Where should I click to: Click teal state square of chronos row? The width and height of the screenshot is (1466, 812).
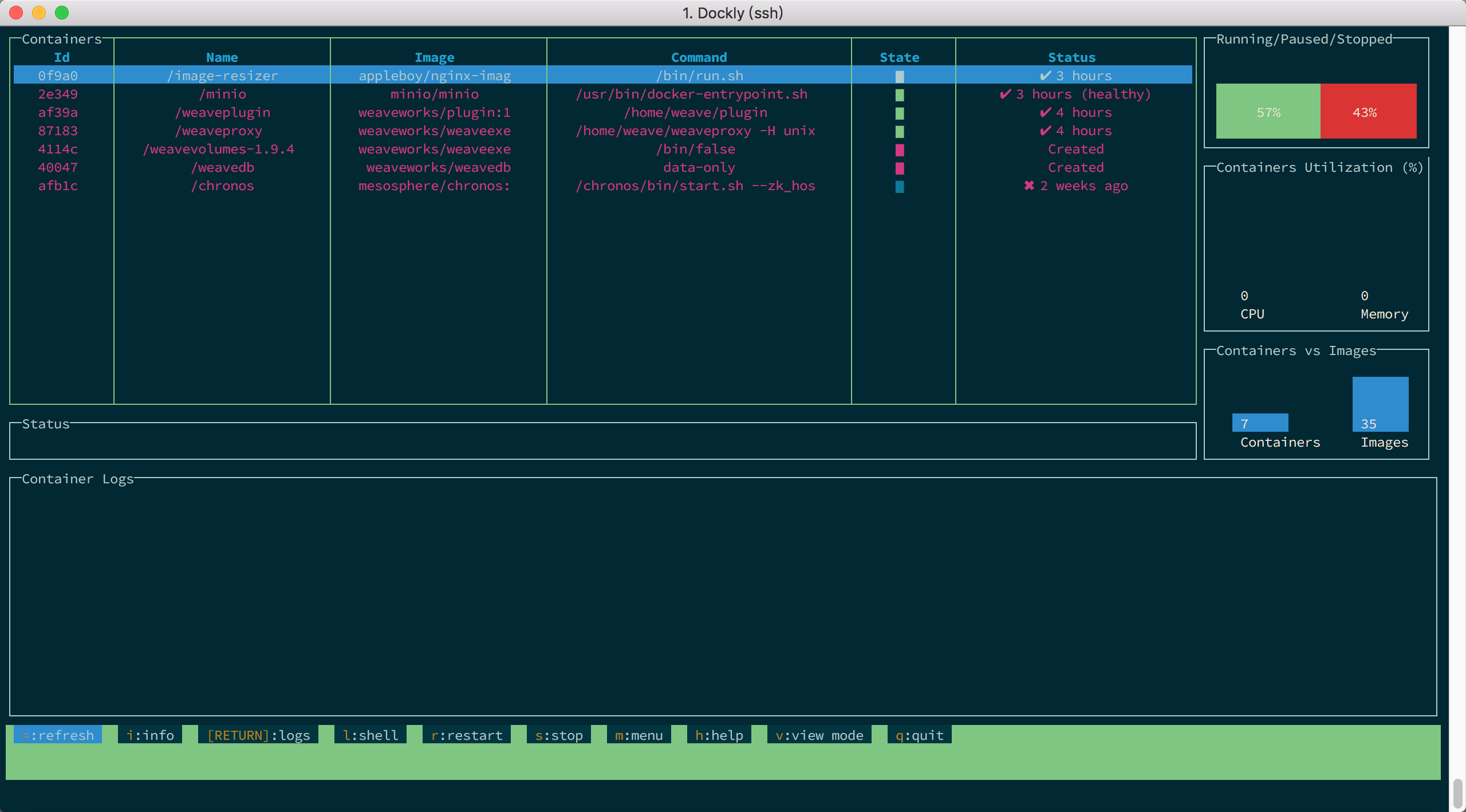[900, 186]
